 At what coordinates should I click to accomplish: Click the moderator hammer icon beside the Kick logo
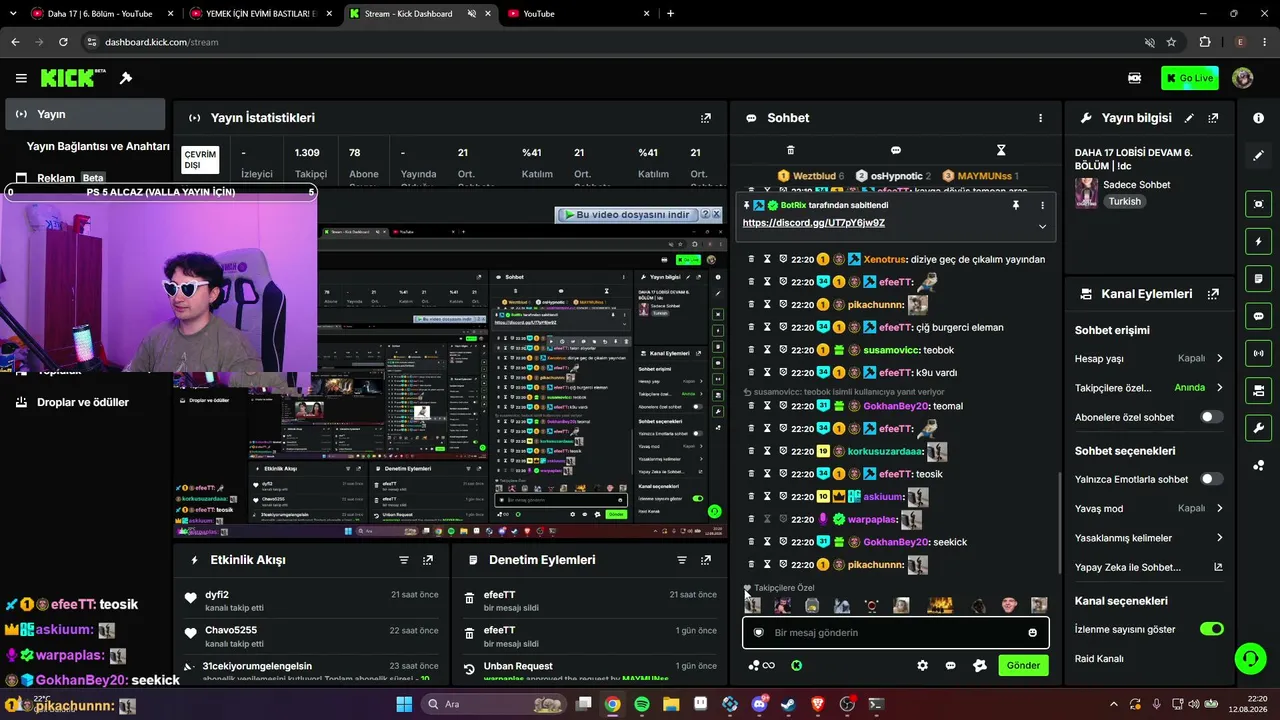126,78
